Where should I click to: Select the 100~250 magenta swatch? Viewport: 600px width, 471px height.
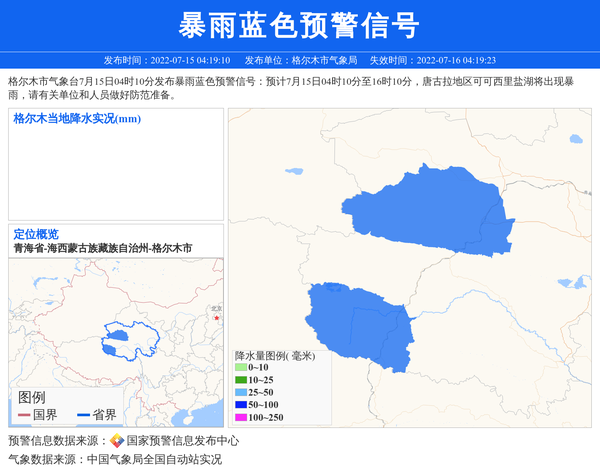[x=241, y=417]
